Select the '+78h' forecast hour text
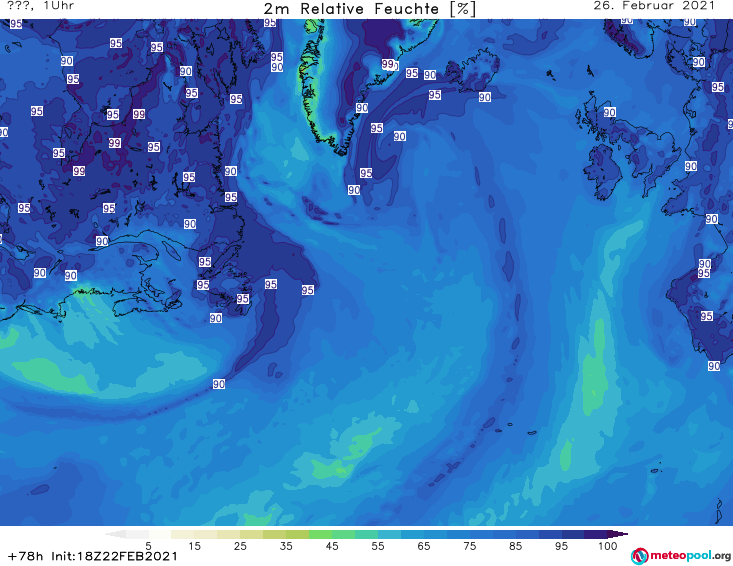The image size is (733, 566). point(25,556)
